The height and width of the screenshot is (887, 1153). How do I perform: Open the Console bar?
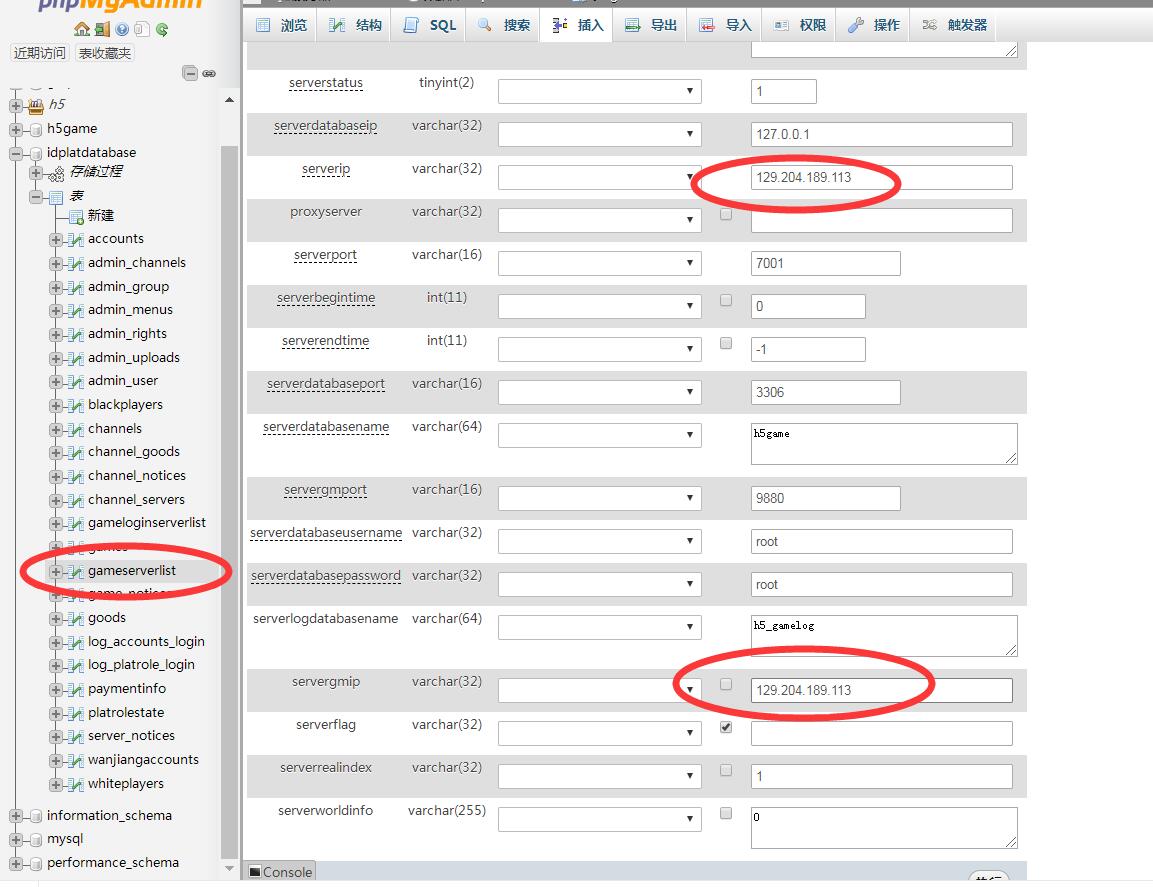pos(281,872)
